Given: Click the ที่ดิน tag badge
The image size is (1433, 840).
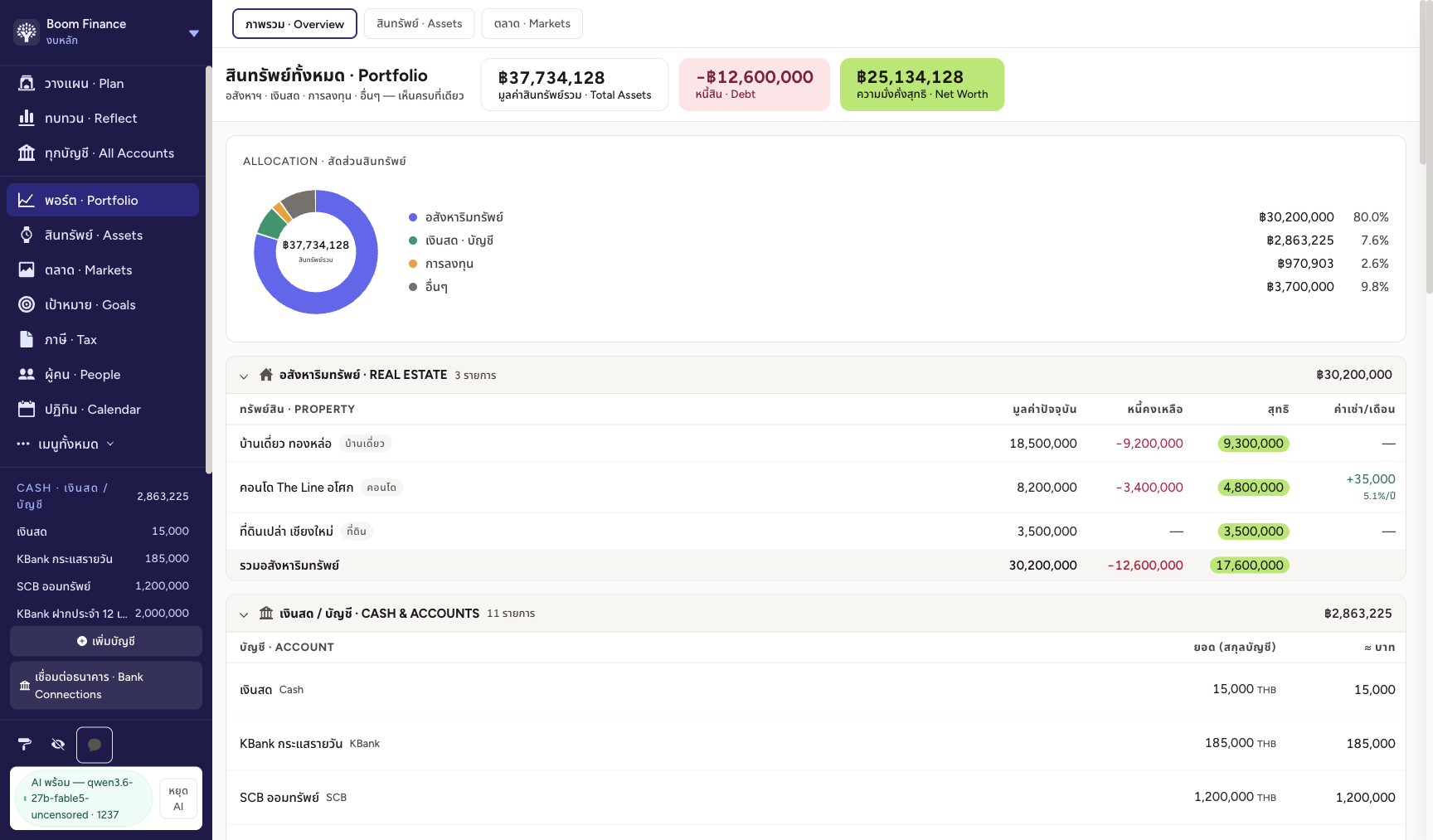Looking at the screenshot, I should pos(357,532).
